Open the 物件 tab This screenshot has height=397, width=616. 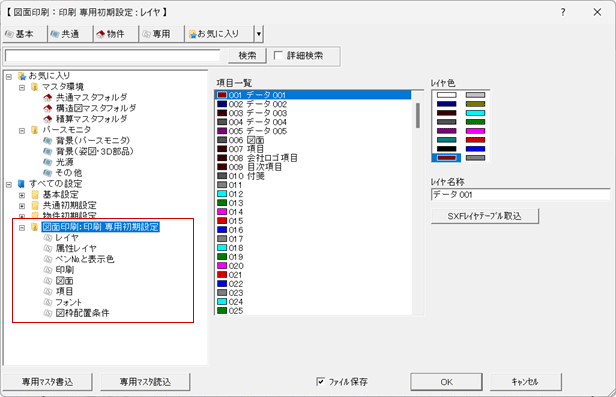[116, 34]
